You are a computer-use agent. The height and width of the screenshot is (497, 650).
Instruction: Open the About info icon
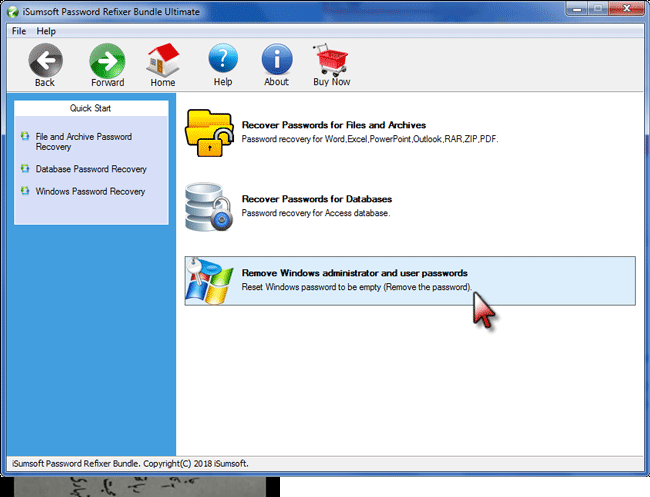coord(277,60)
